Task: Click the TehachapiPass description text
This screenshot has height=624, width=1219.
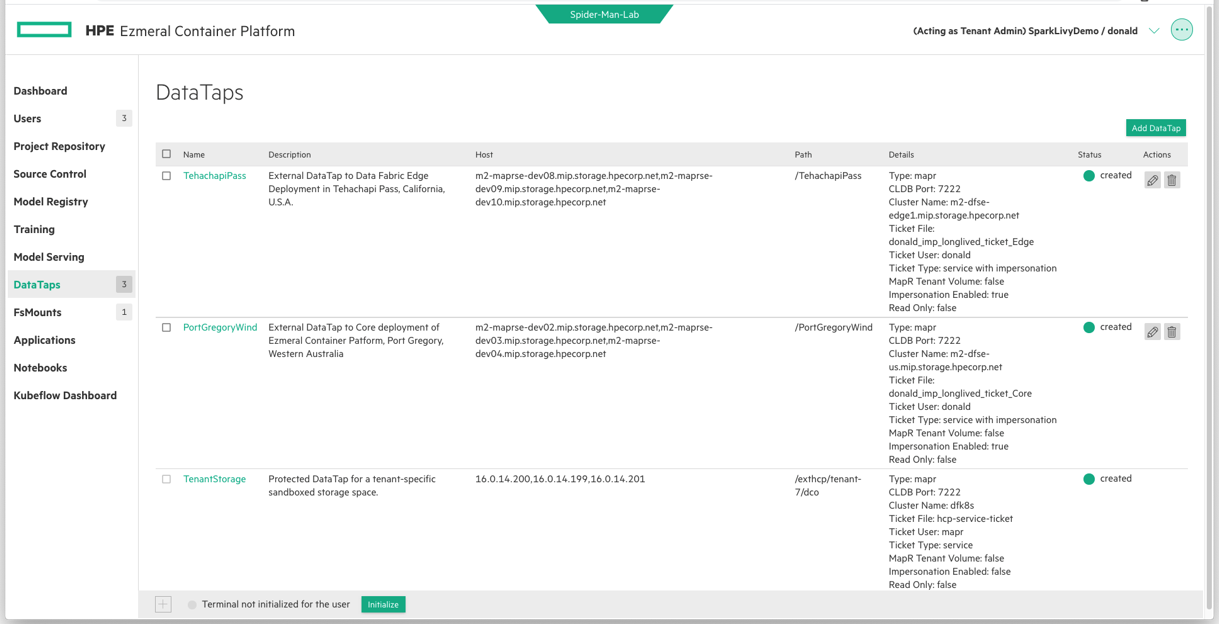Action: pyautogui.click(x=357, y=189)
